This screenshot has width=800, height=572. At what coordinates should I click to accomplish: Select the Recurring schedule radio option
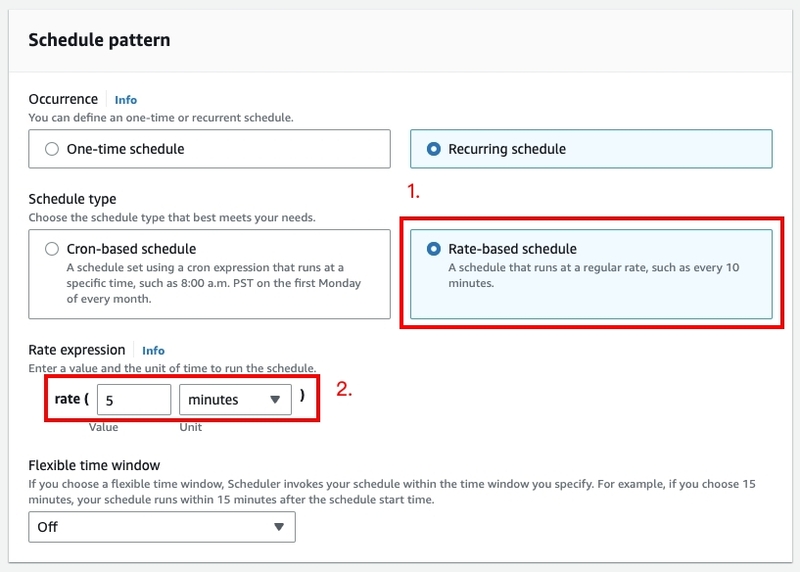pyautogui.click(x=433, y=149)
